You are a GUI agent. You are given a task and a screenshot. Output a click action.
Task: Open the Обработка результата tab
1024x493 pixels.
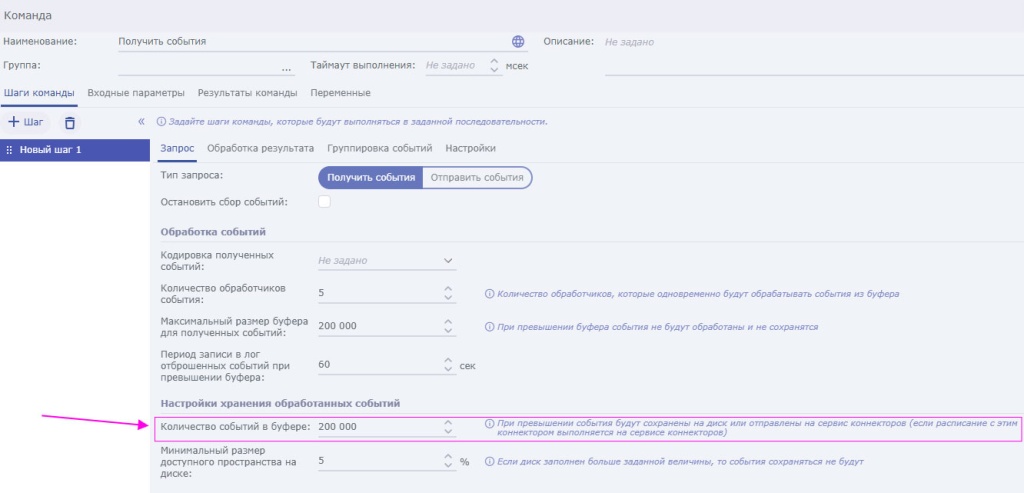click(260, 148)
